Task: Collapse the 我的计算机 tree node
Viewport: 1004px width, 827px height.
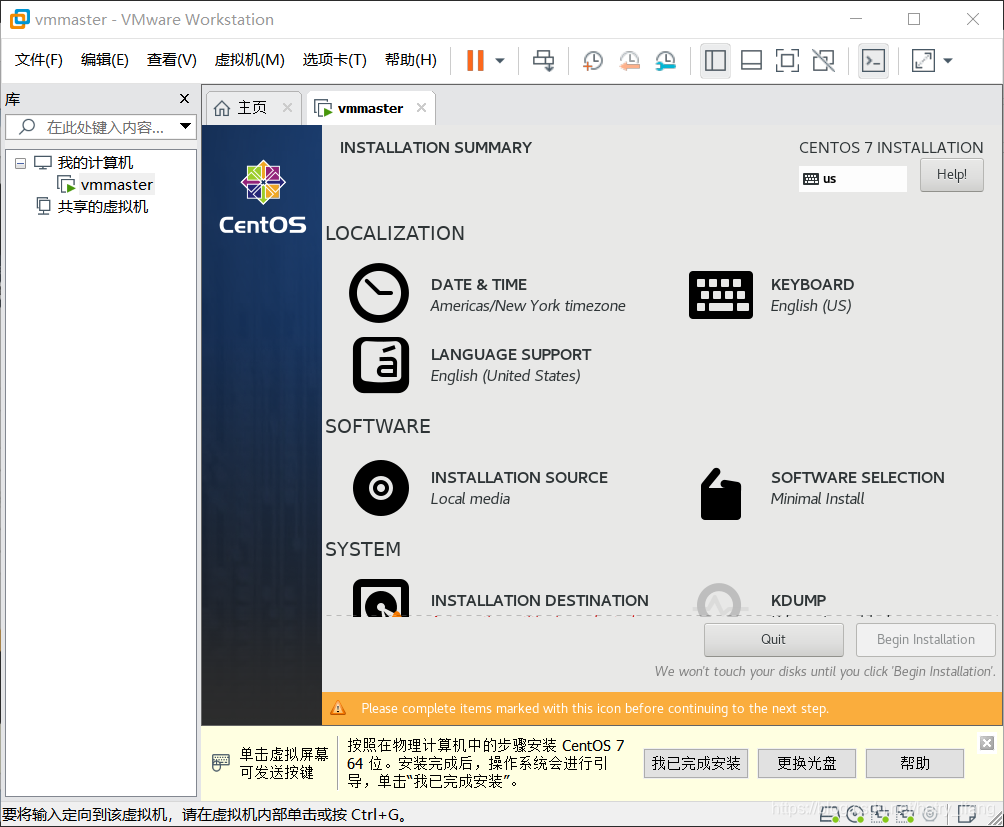Action: [20, 163]
